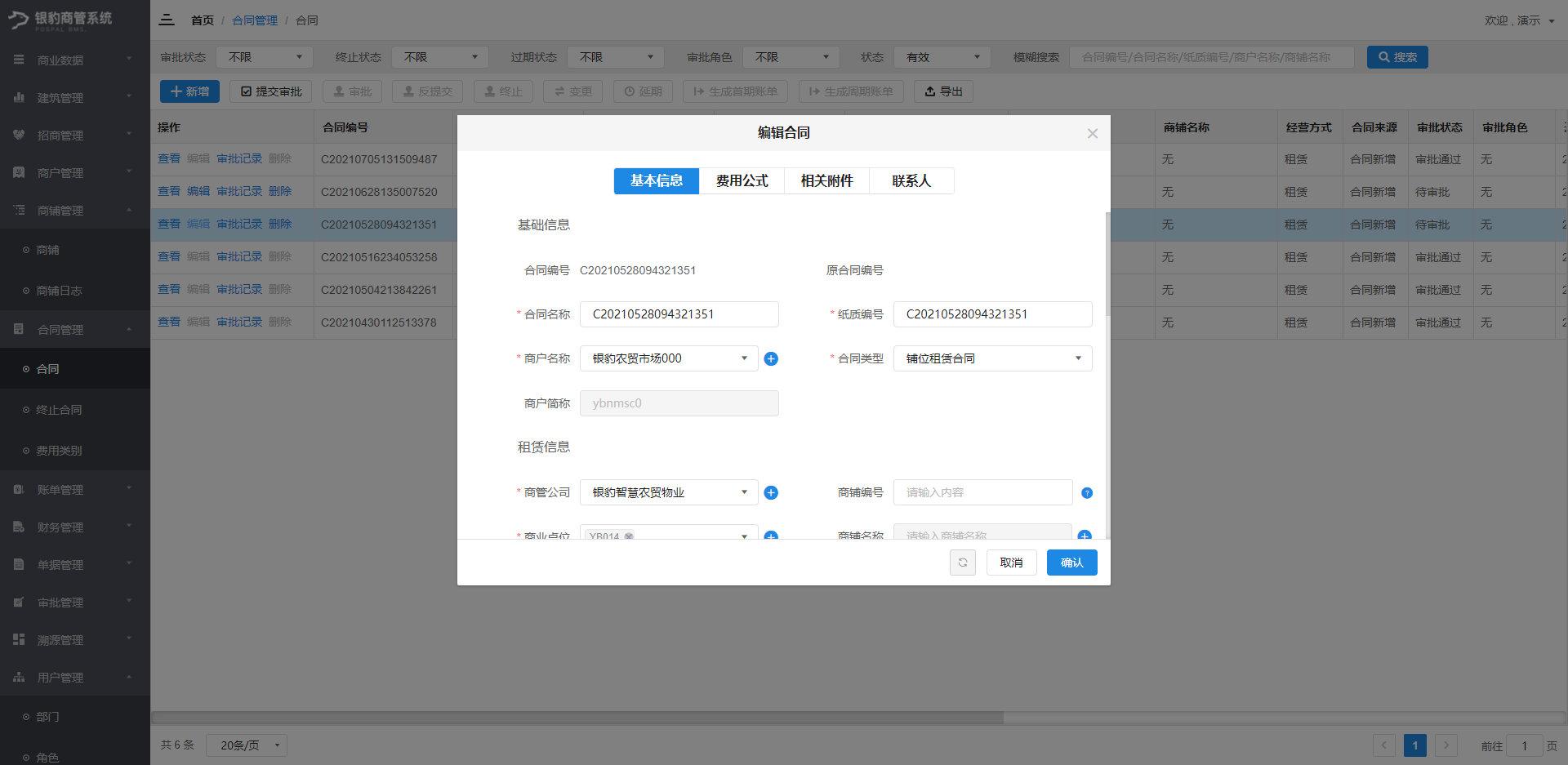The height and width of the screenshot is (765, 1568).
Task: Select 商铺 submenu item
Action: point(75,250)
